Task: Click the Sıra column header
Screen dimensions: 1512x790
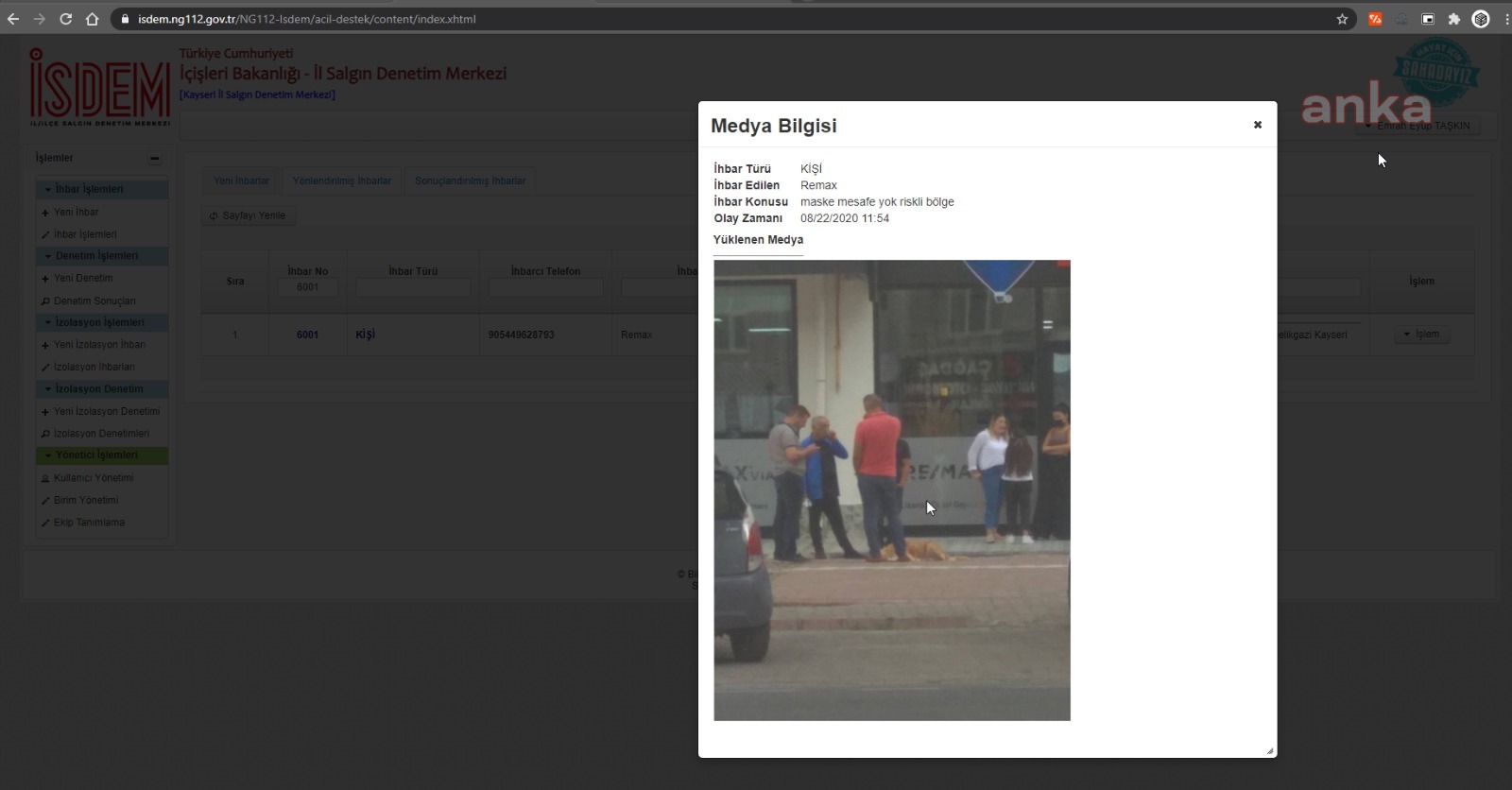Action: pos(235,282)
